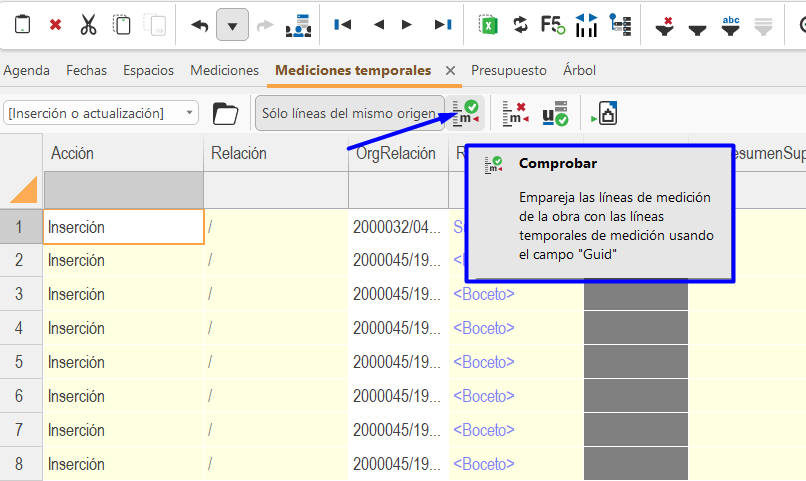Click <Boceto> link in row 3
806x481 pixels.
click(x=484, y=294)
